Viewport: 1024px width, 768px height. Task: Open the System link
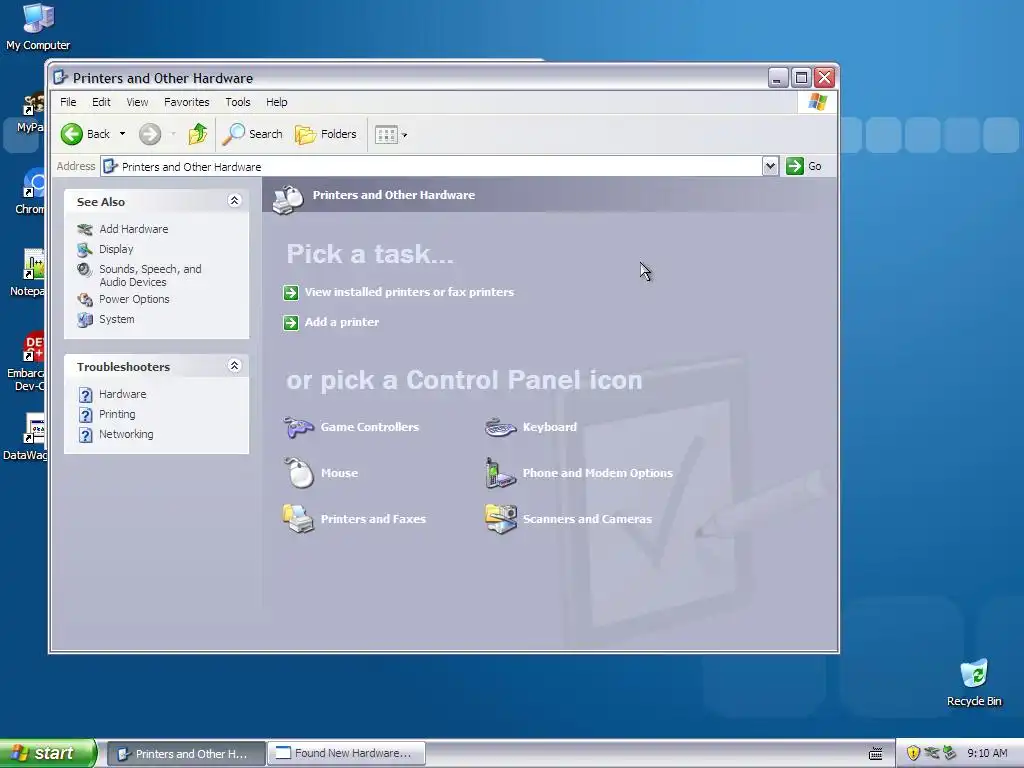(117, 319)
